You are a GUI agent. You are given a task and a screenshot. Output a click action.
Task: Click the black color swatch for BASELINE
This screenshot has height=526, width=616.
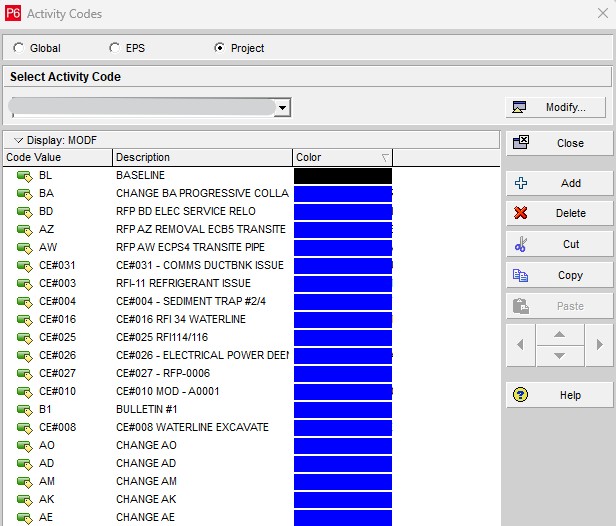click(342, 176)
